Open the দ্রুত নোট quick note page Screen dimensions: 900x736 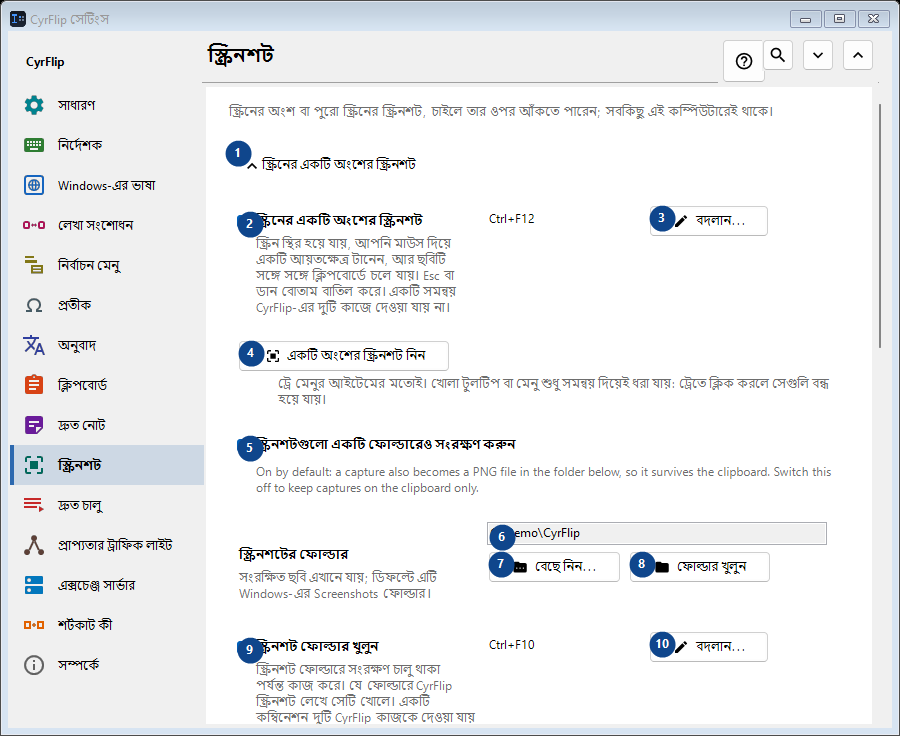tap(107, 425)
